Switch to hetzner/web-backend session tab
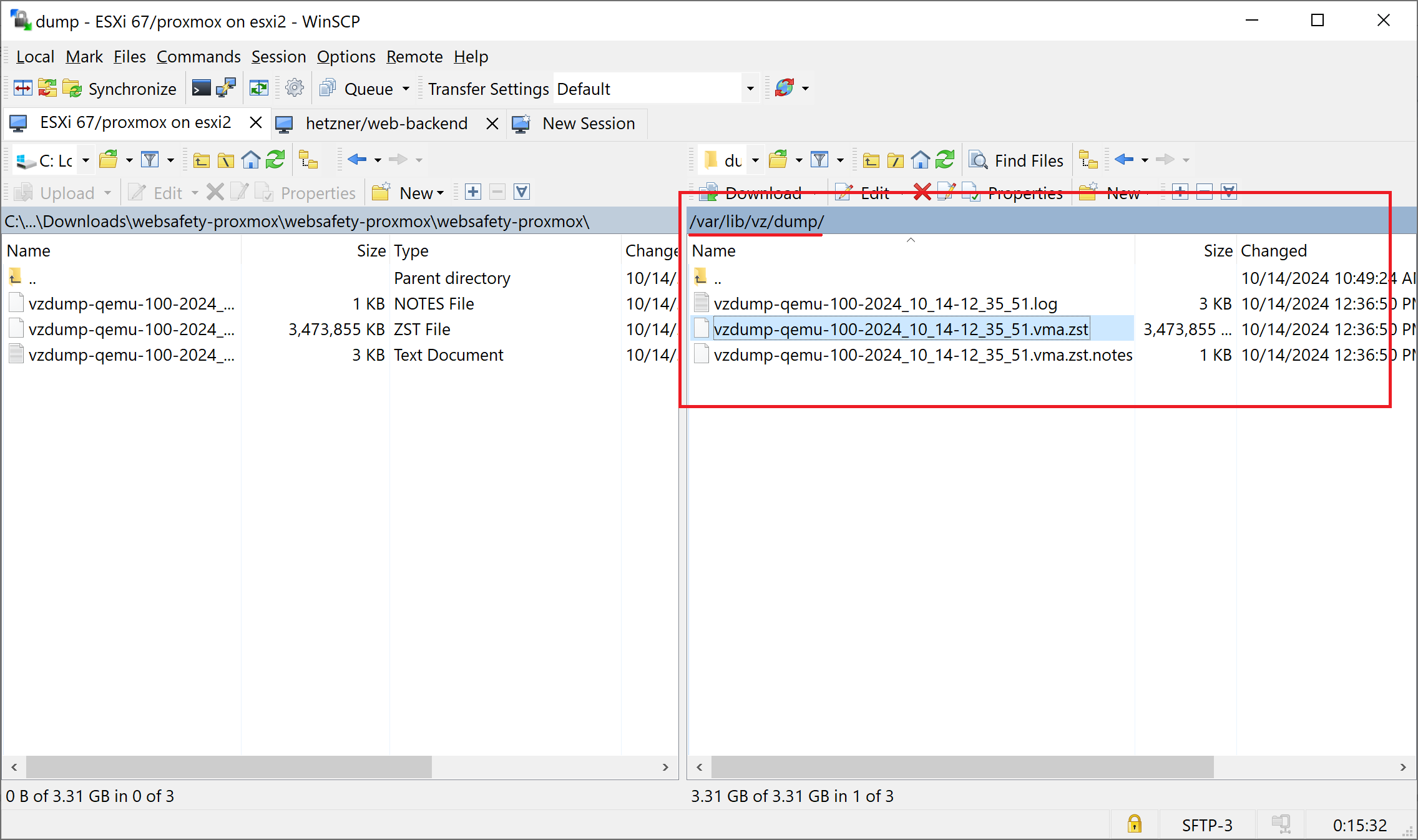 click(386, 124)
